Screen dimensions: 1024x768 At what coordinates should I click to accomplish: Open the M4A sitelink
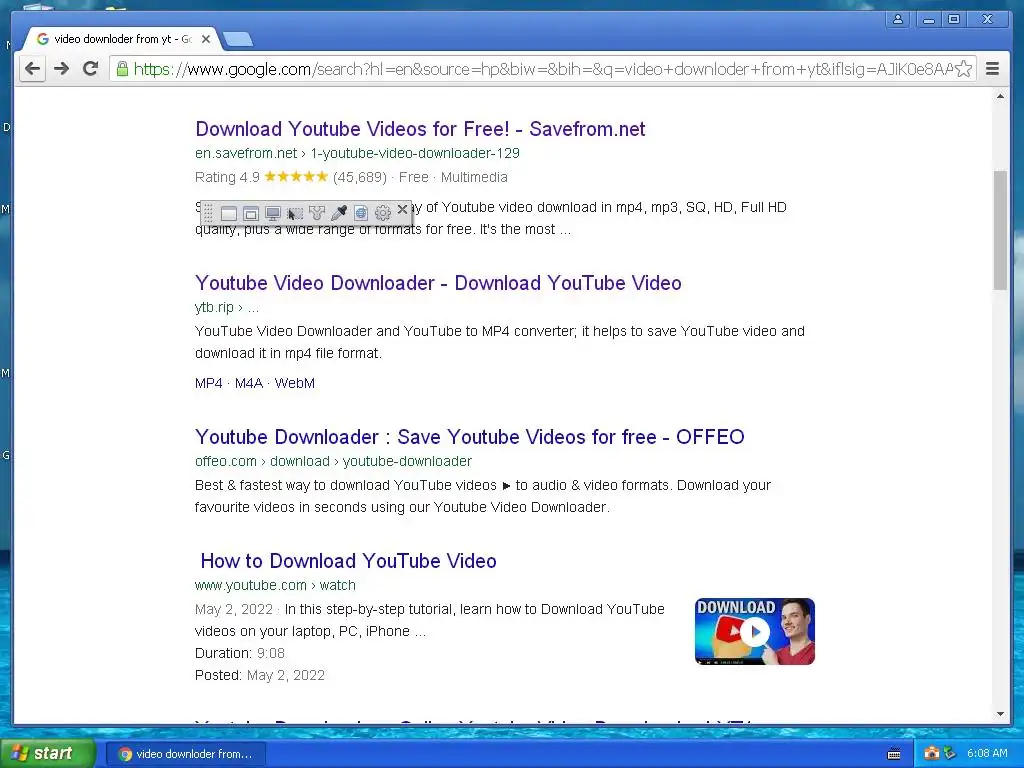pyautogui.click(x=248, y=383)
